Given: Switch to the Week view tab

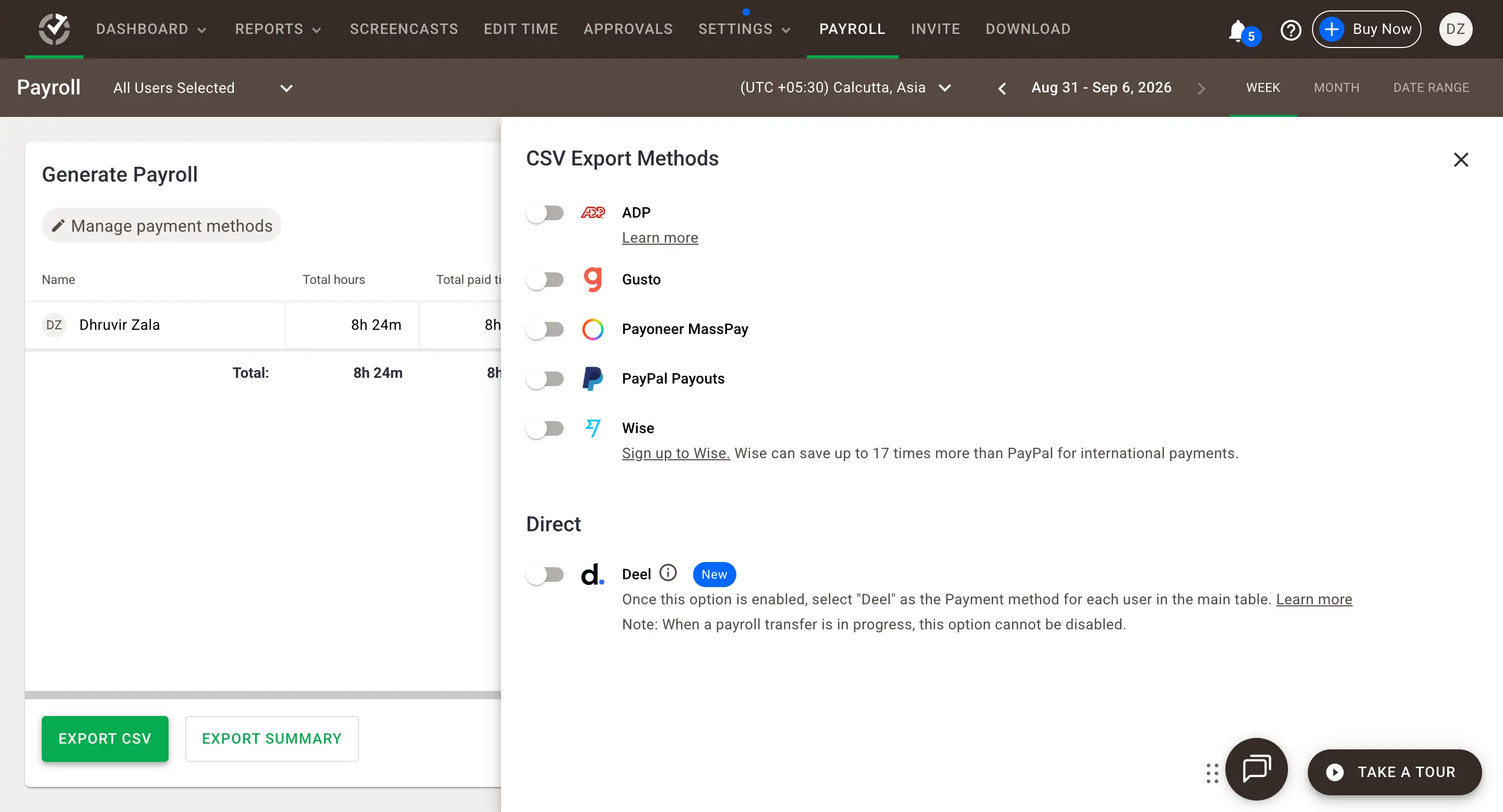Looking at the screenshot, I should coord(1262,88).
